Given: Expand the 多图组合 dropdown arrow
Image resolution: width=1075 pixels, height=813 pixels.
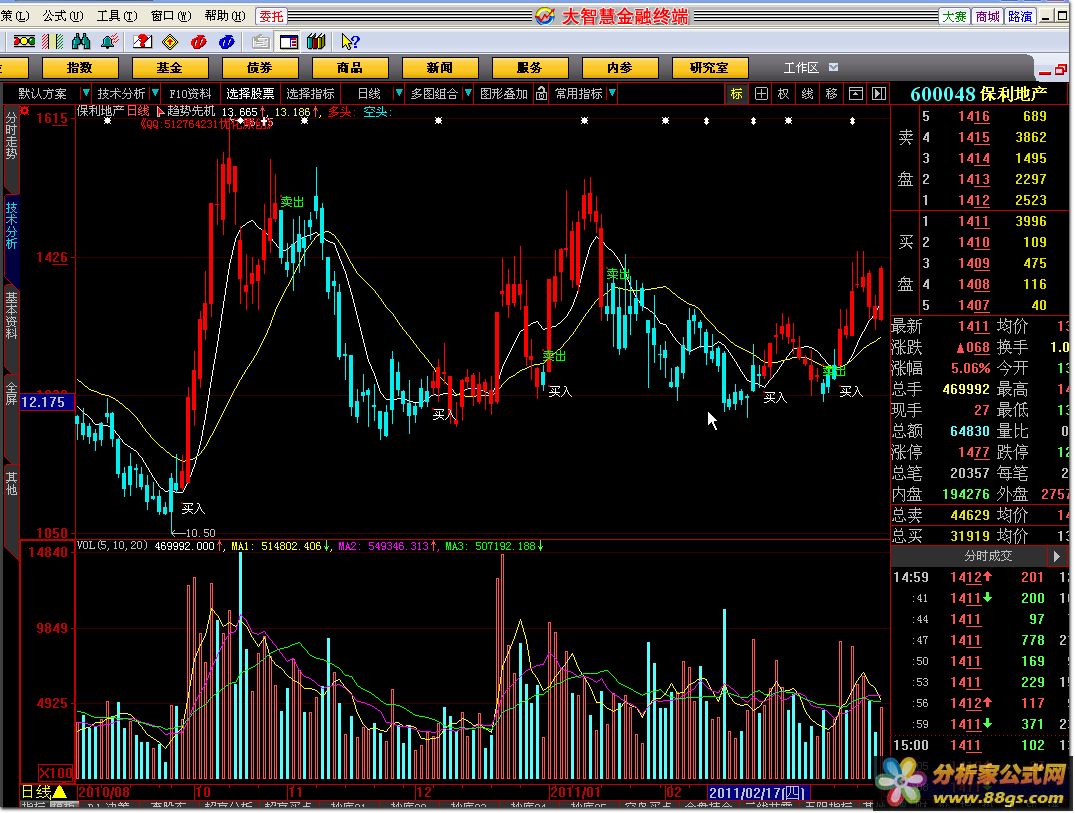Looking at the screenshot, I should (468, 93).
